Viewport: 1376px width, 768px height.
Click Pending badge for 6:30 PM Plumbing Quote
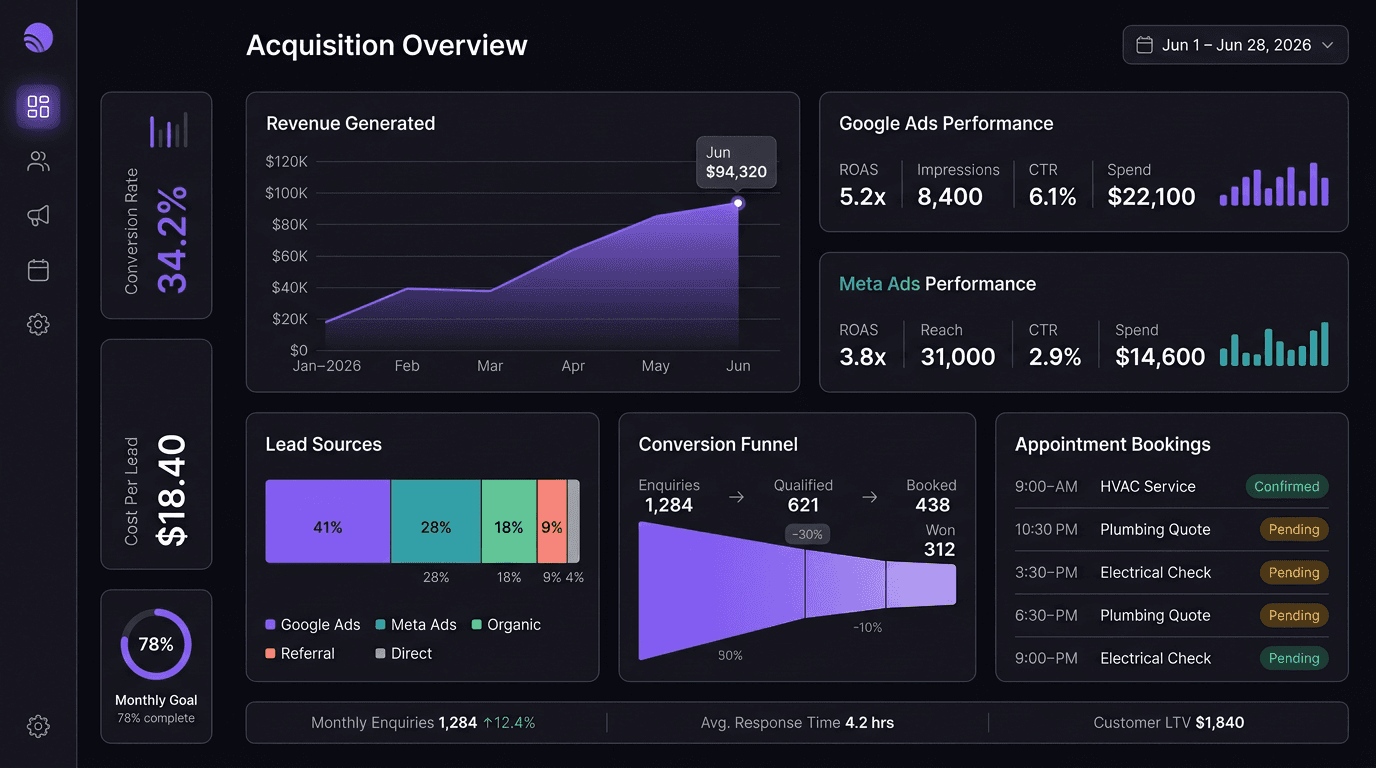click(1294, 616)
